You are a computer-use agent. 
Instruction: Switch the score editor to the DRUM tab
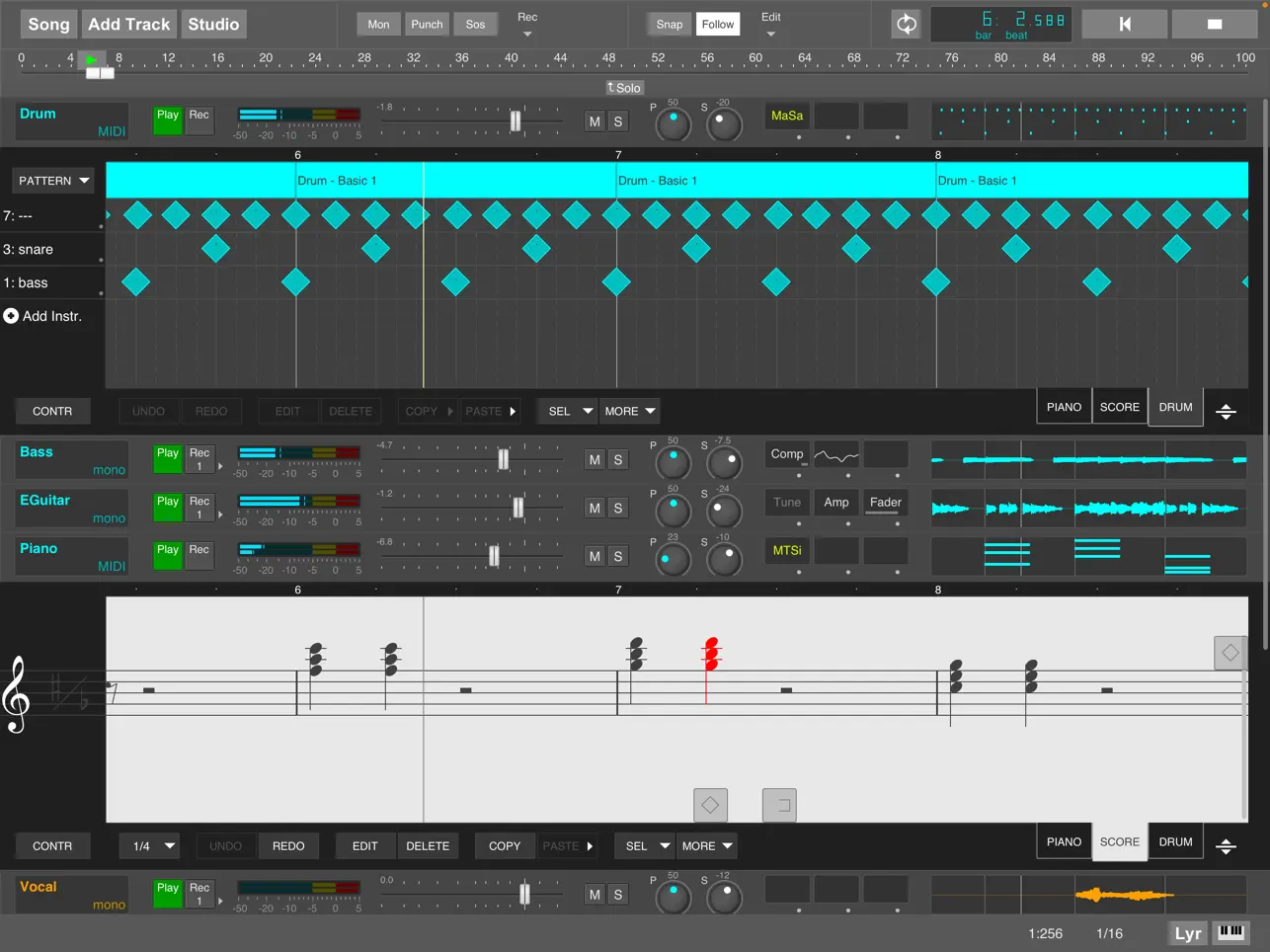point(1175,841)
